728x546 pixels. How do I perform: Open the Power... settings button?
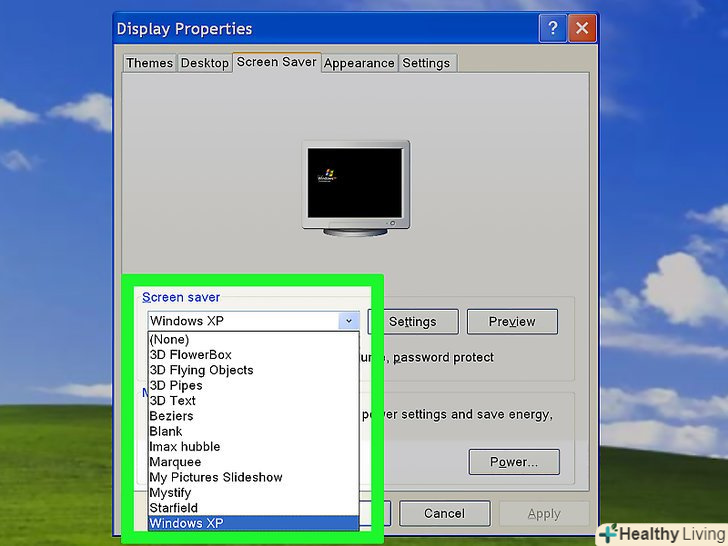pos(514,462)
